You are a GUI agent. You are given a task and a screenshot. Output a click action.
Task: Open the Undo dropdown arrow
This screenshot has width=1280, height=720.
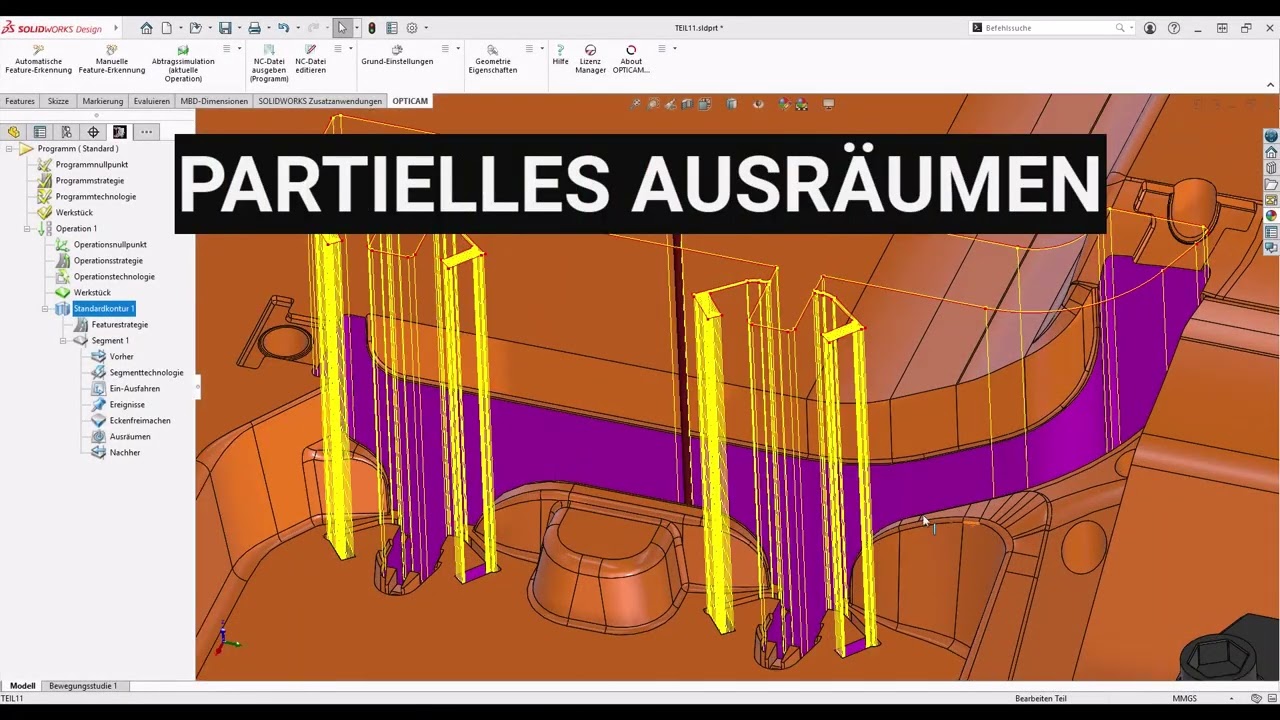tap(297, 28)
